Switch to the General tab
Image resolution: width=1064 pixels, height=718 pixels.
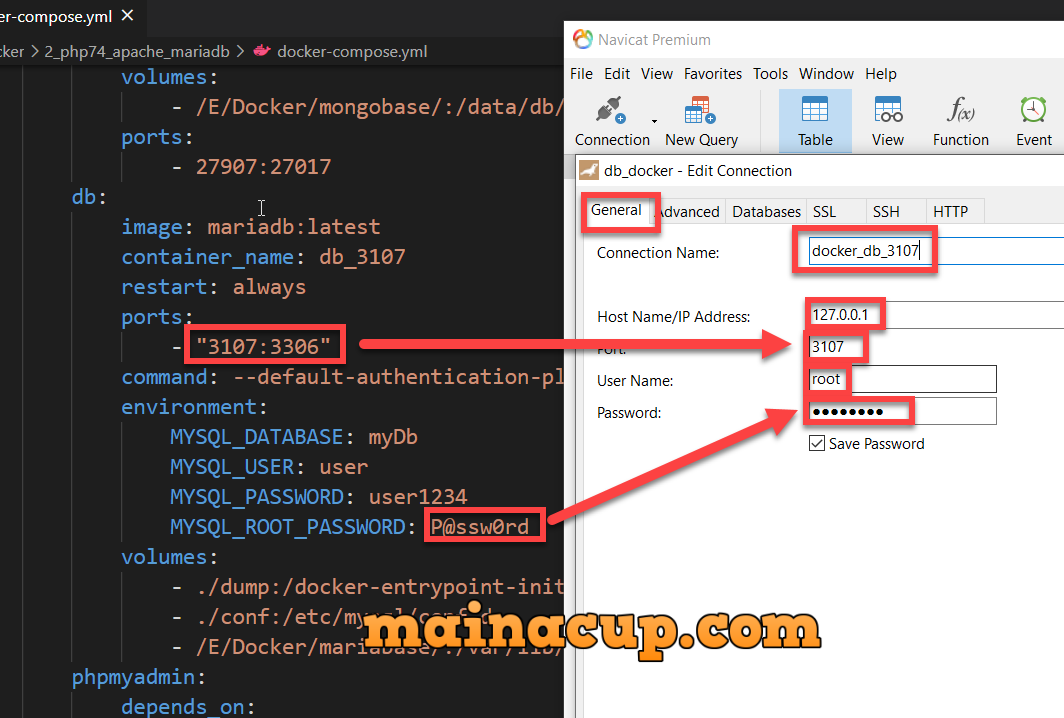tap(616, 210)
